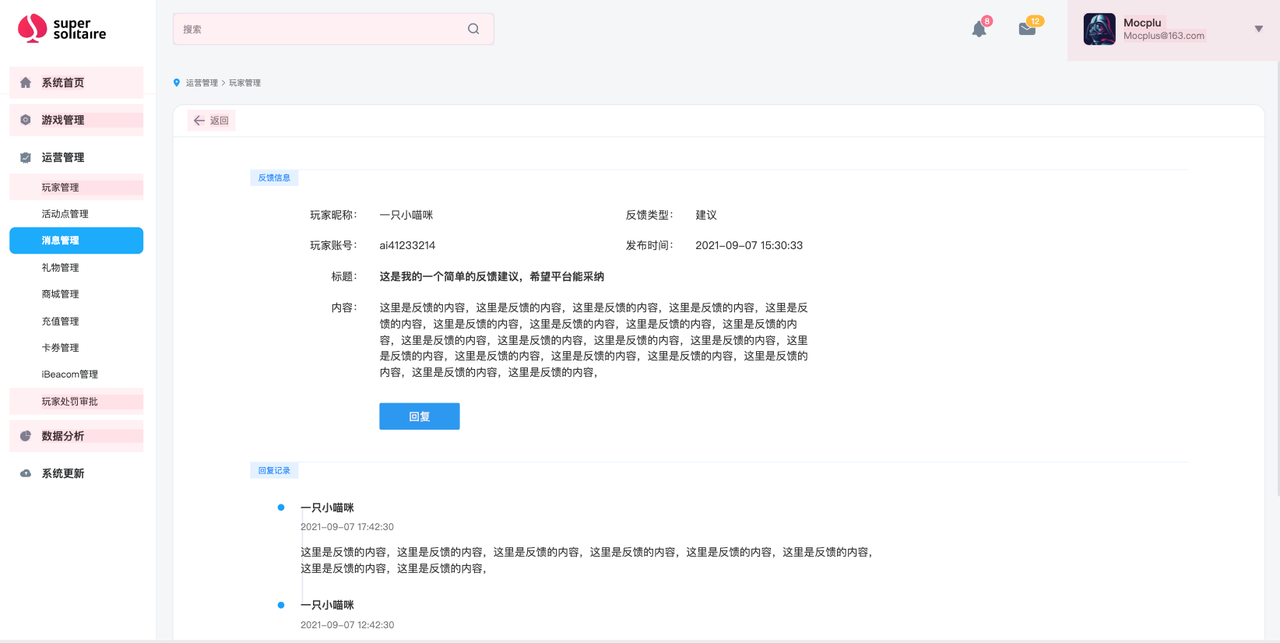This screenshot has width=1280, height=643.
Task: Select 玩家管理 submenu item
Action: point(76,187)
